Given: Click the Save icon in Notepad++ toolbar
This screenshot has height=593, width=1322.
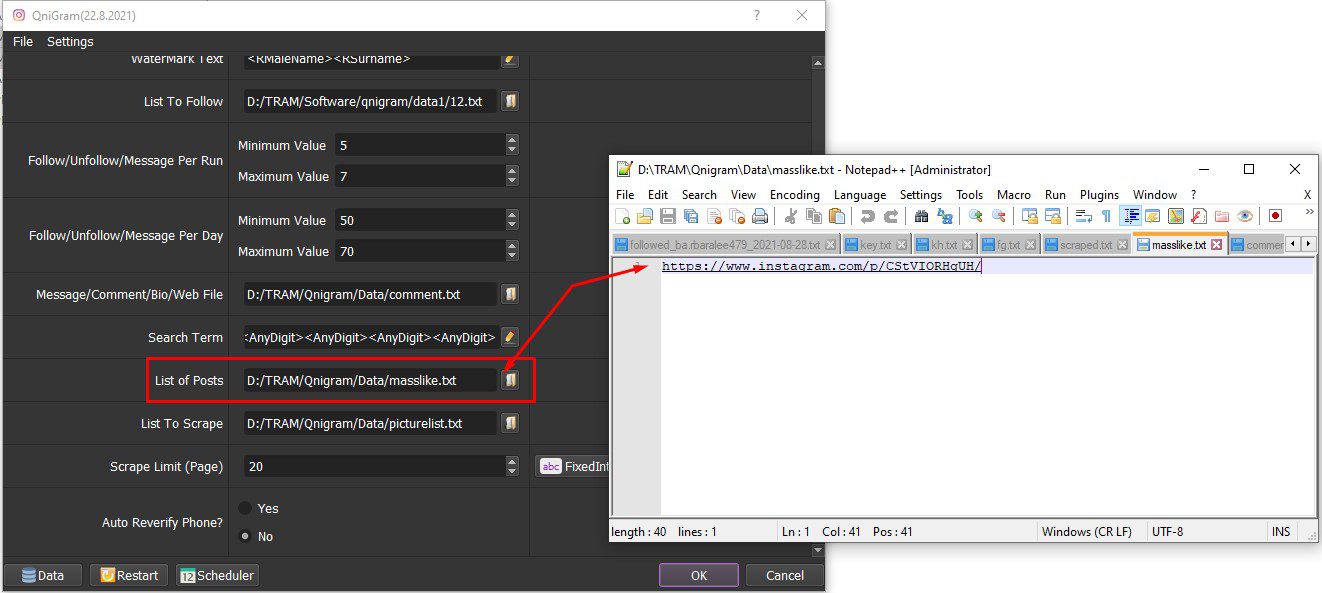Looking at the screenshot, I should [x=668, y=216].
